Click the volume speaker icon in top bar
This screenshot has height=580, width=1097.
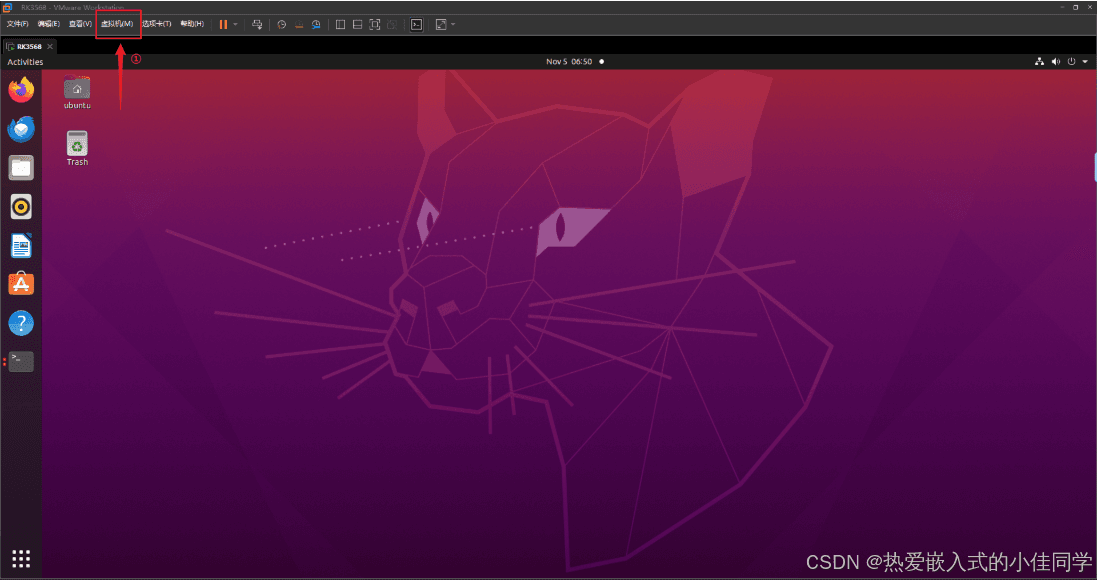(x=1056, y=62)
